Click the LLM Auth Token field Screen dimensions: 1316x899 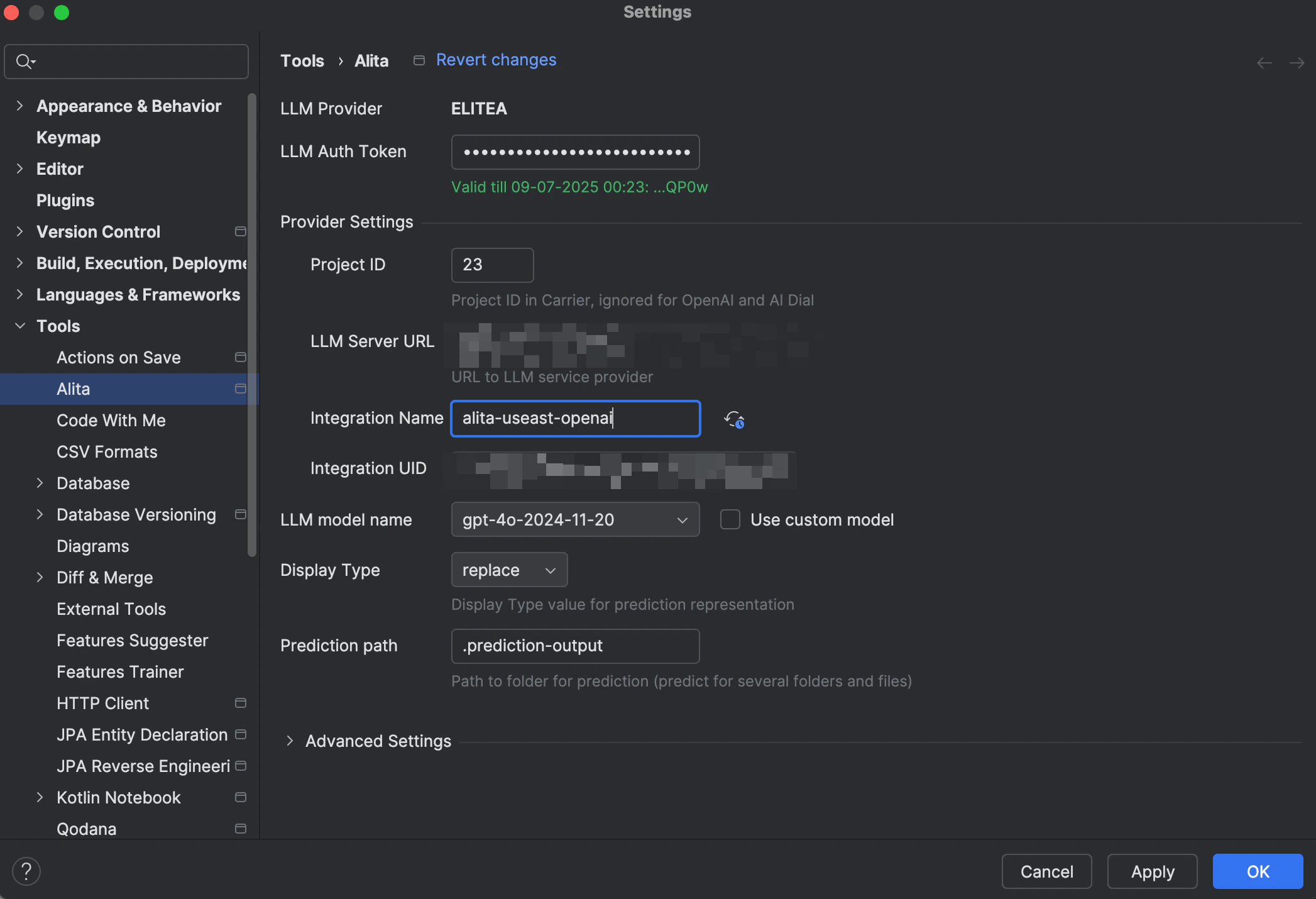575,152
